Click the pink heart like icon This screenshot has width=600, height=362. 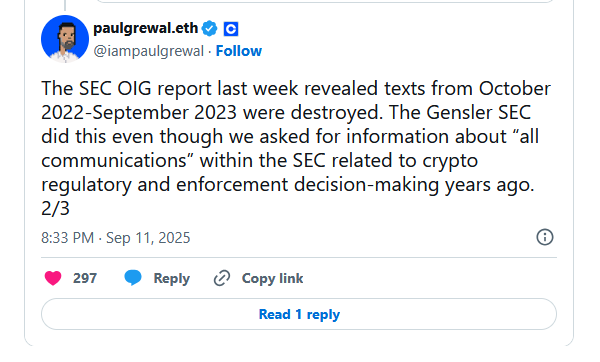pyautogui.click(x=53, y=278)
